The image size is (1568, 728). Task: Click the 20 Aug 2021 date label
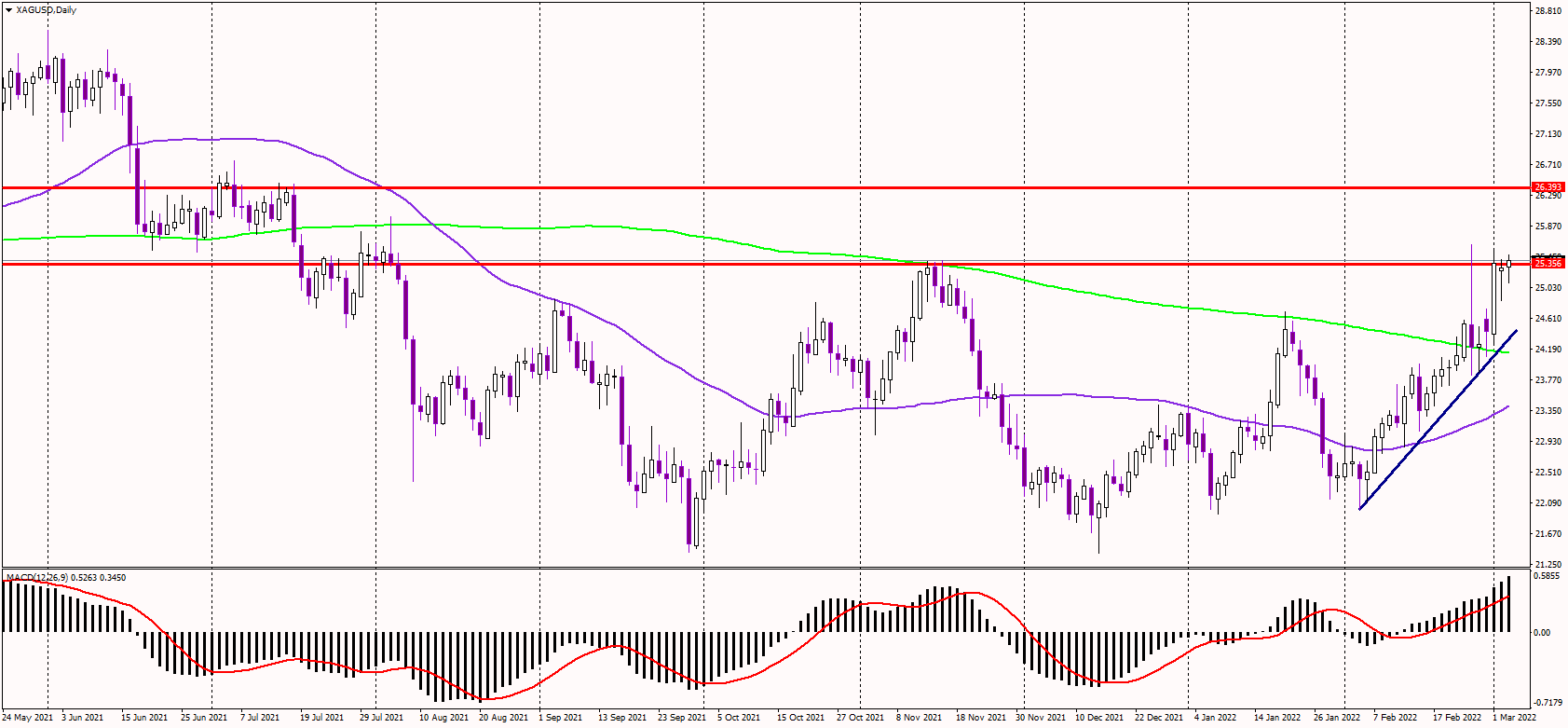(503, 718)
